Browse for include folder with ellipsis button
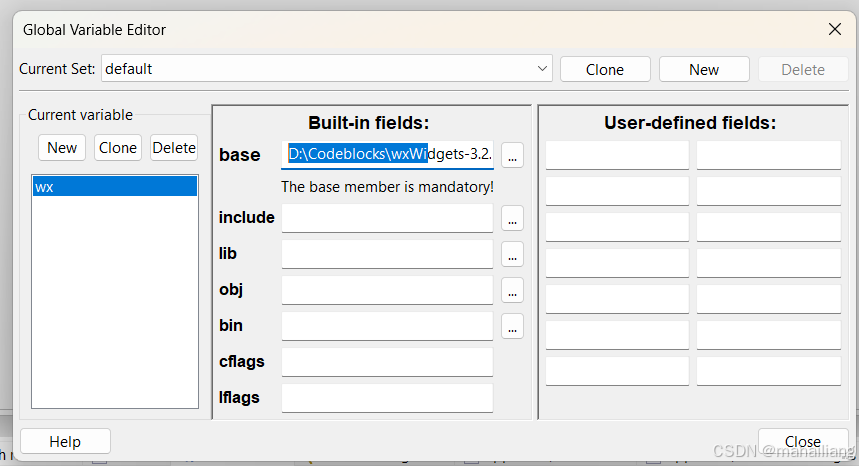This screenshot has height=466, width=859. (512, 218)
